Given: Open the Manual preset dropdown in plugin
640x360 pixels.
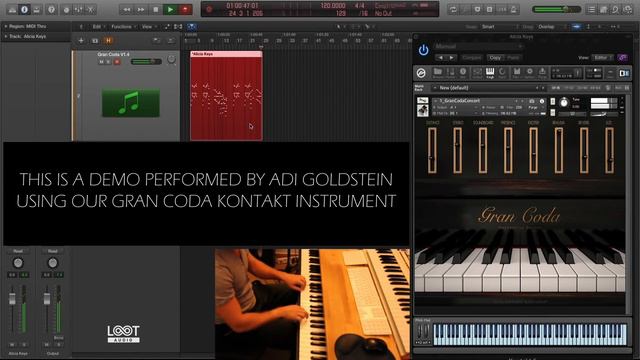Looking at the screenshot, I should (478, 47).
